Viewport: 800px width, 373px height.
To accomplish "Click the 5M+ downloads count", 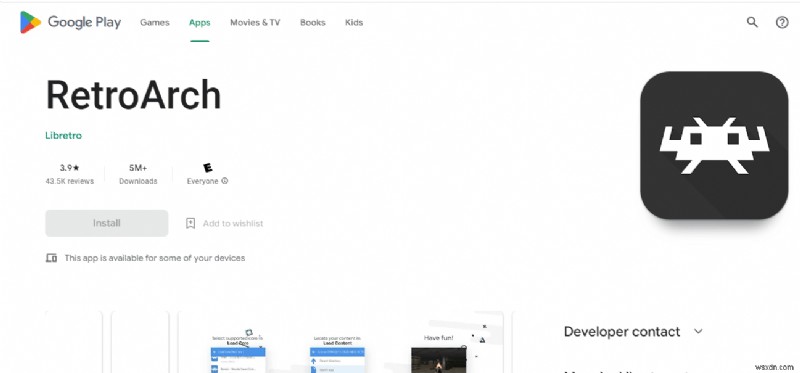I will [138, 167].
